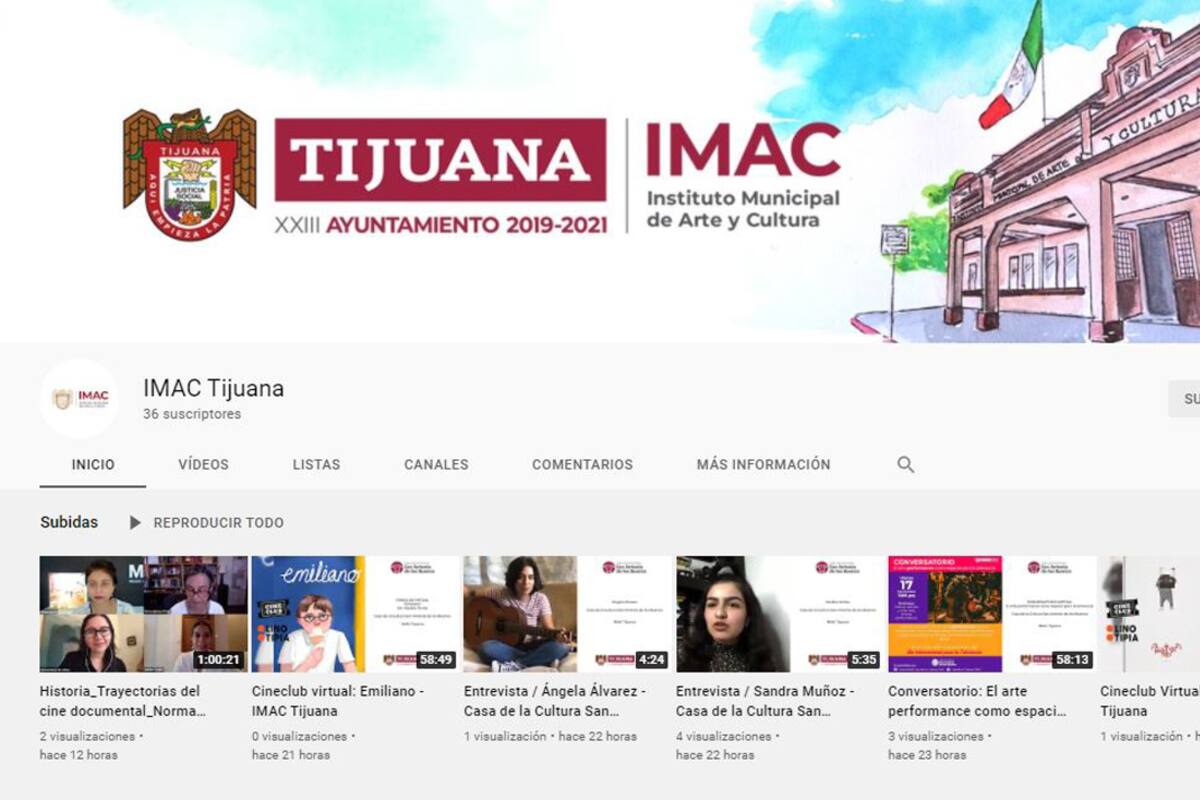Open the Entrevista with Ángela Álvarez video
Viewport: 1200px width, 800px height.
click(x=545, y=699)
